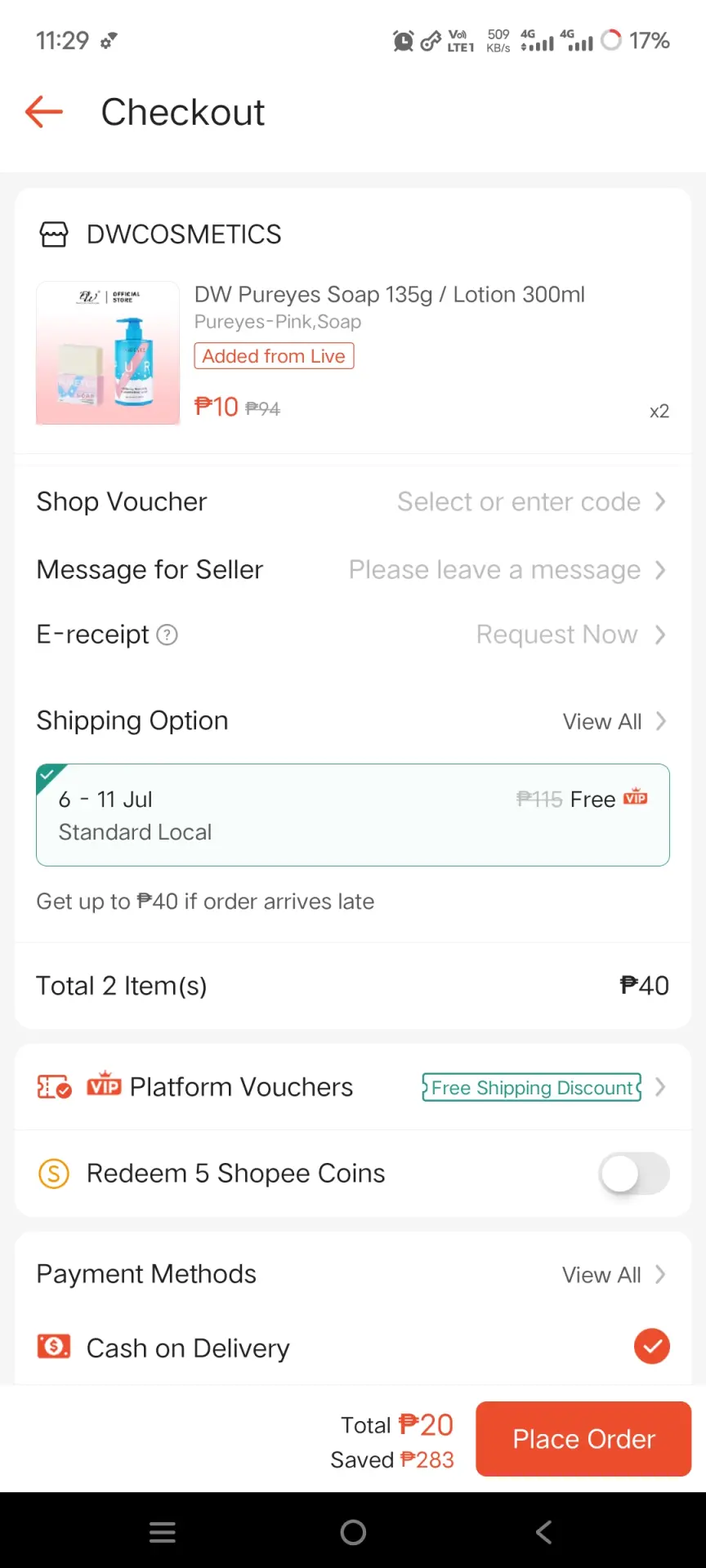Tap the Android home circle button
This screenshot has height=1568, width=706.
[x=353, y=1532]
